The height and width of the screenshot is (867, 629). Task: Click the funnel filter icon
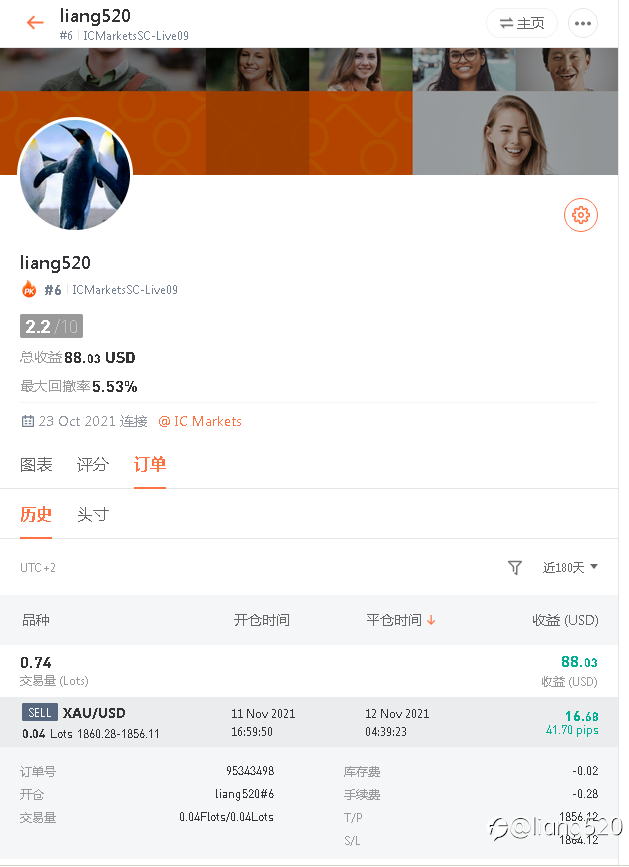point(515,567)
